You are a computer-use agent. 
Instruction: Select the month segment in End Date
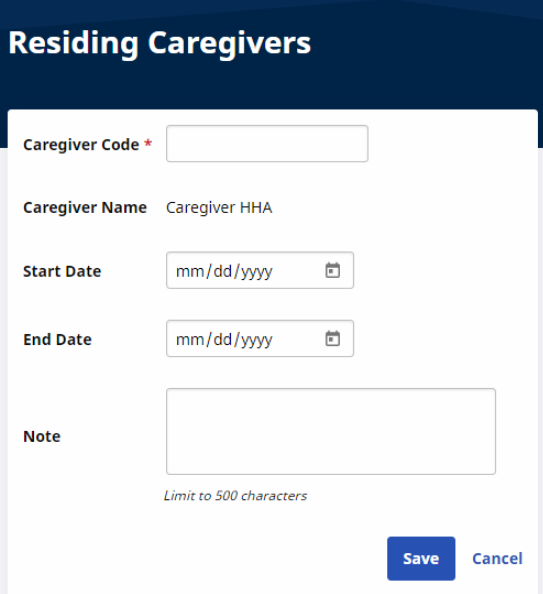click(190, 339)
